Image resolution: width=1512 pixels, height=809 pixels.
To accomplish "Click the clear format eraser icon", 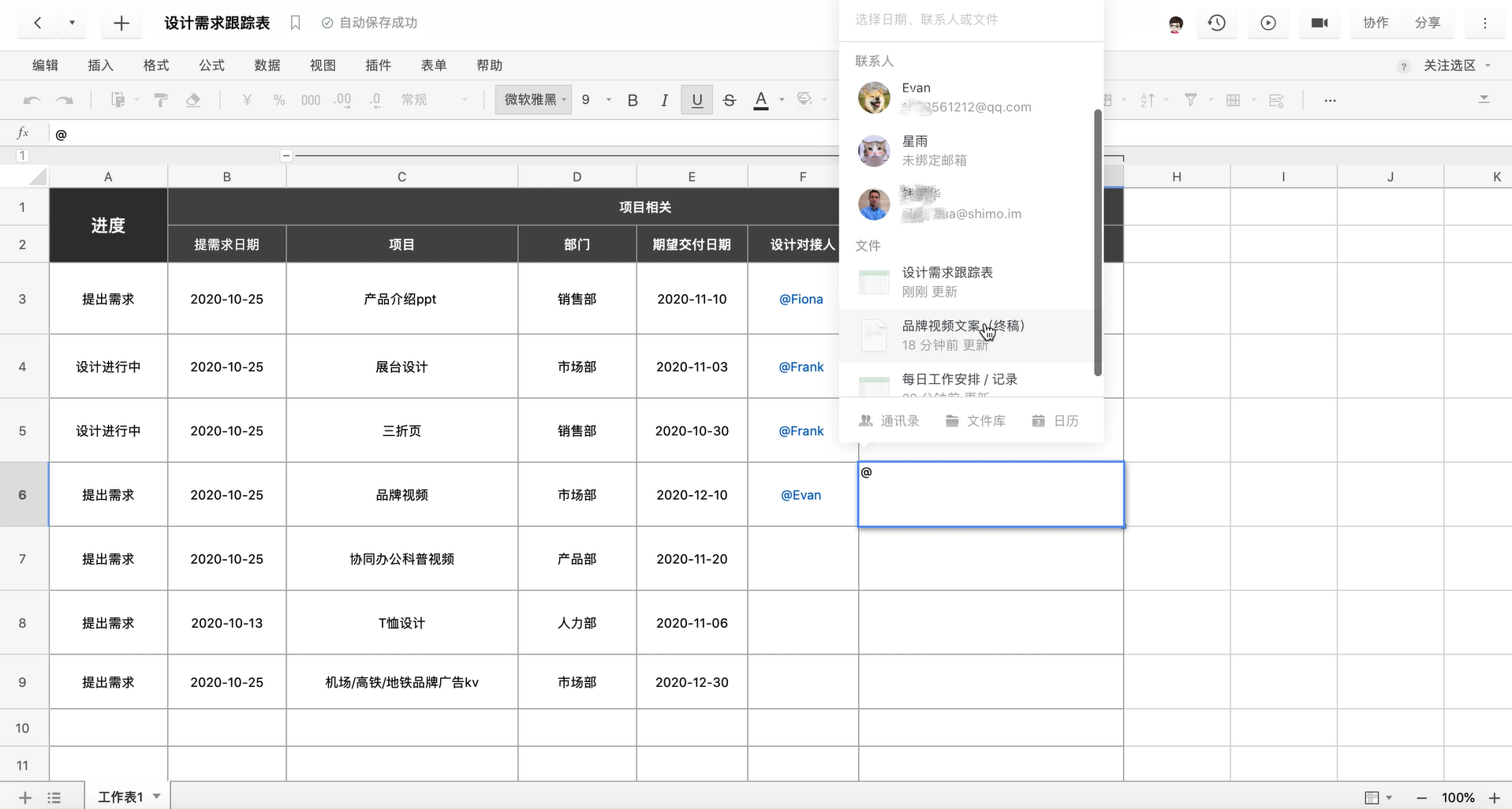I will point(193,100).
